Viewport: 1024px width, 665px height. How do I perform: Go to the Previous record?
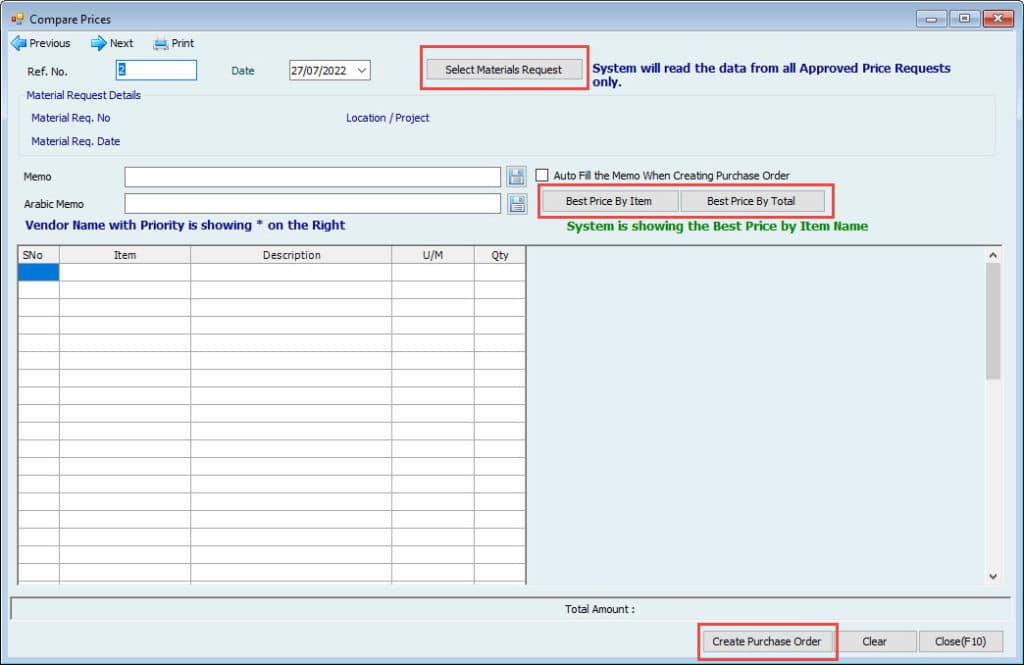(x=40, y=43)
